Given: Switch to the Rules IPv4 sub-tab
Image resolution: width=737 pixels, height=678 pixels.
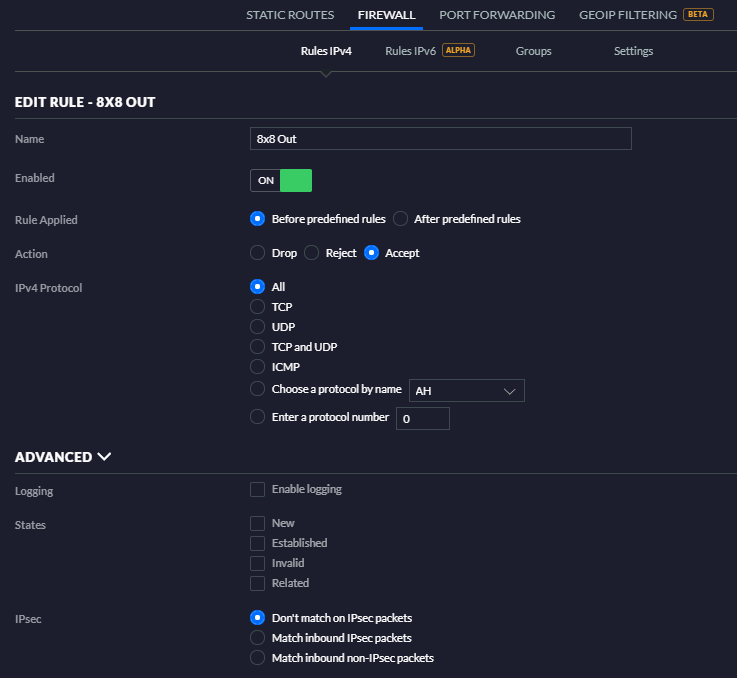Looking at the screenshot, I should tap(326, 51).
